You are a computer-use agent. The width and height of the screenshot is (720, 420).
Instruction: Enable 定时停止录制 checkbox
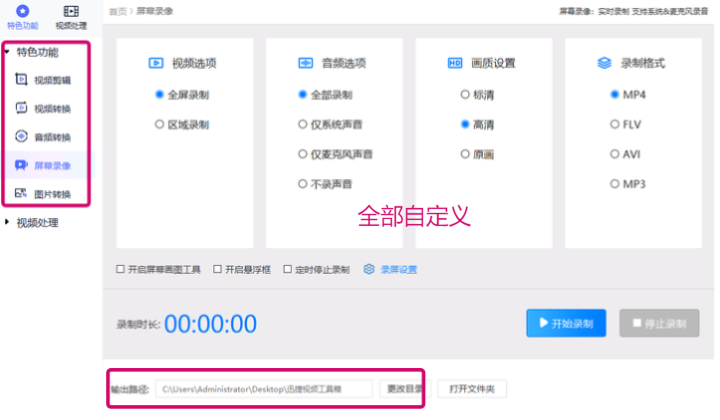tap(287, 269)
